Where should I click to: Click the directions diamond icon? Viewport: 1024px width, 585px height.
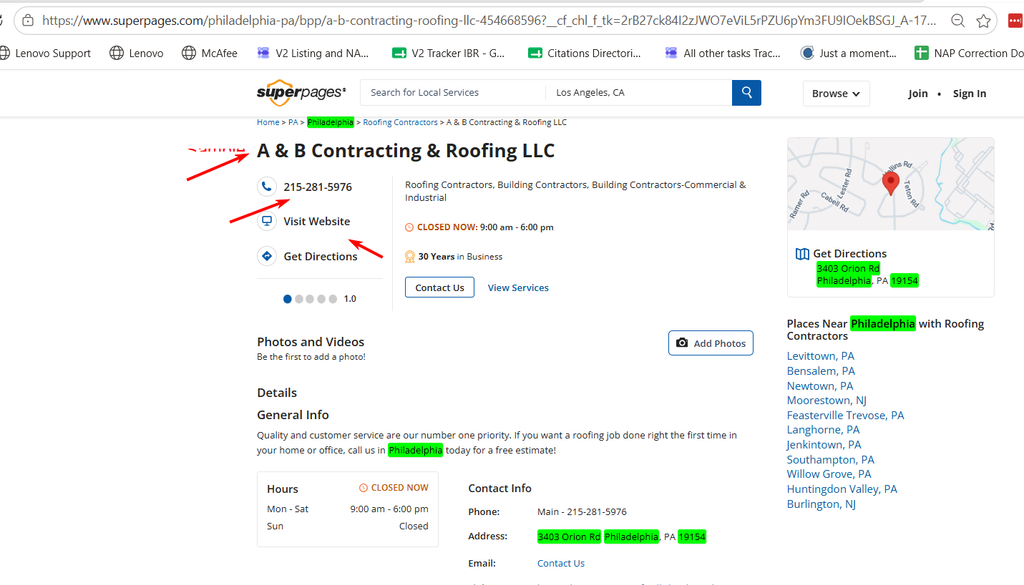pos(266,257)
